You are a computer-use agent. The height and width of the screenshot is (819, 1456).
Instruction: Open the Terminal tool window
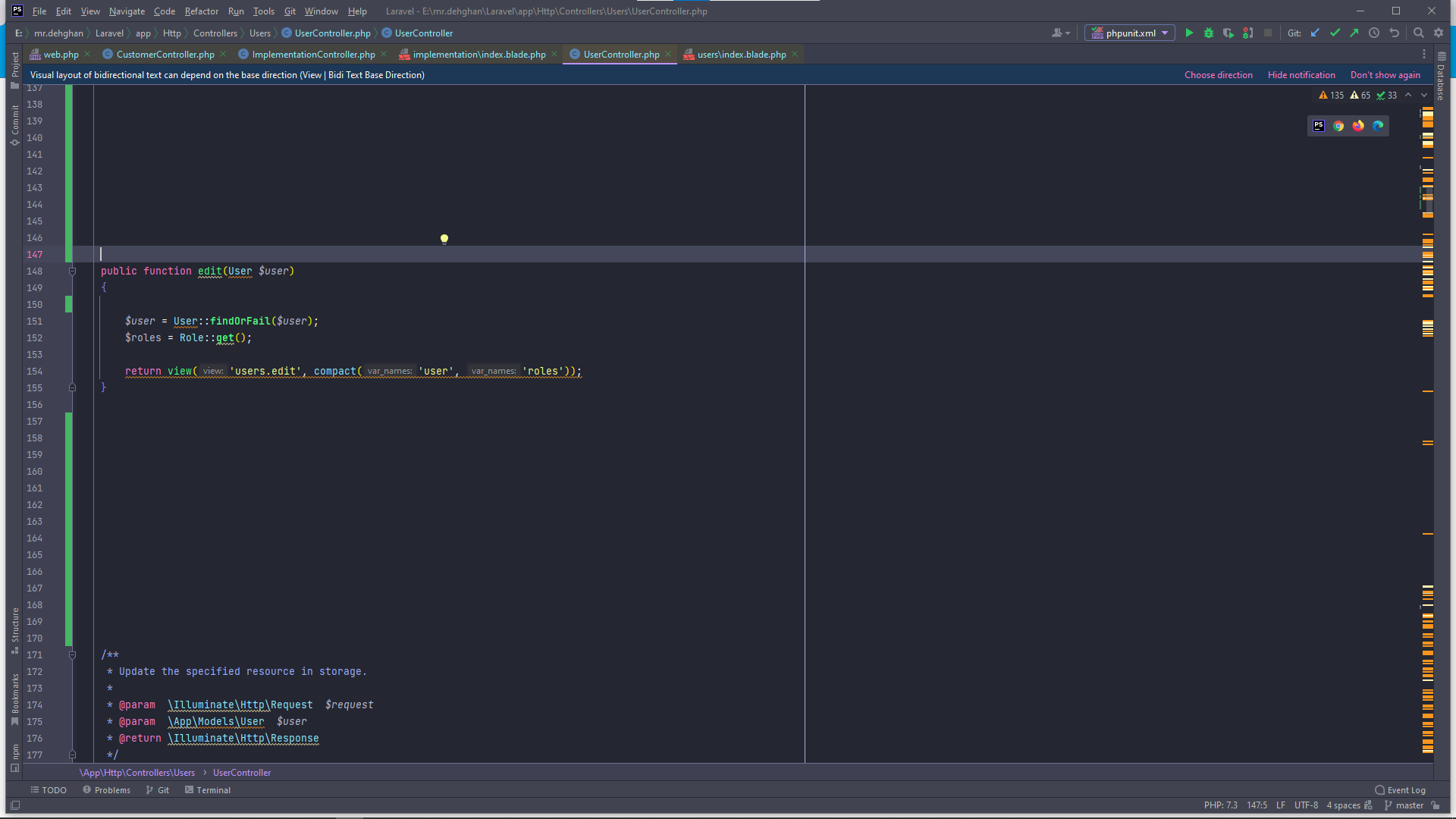[x=208, y=790]
